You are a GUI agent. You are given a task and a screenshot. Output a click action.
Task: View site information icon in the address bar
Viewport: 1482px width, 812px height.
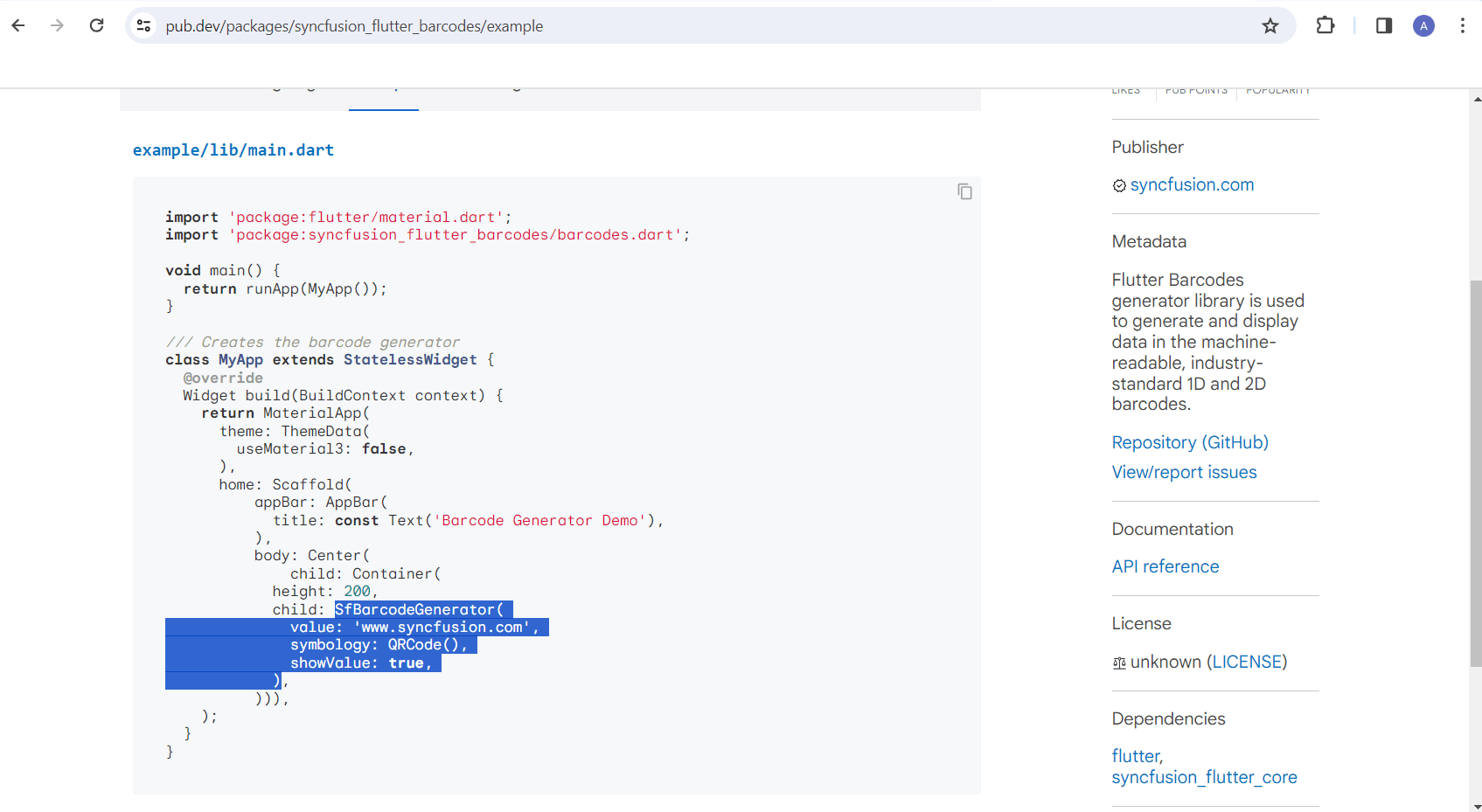tap(144, 26)
